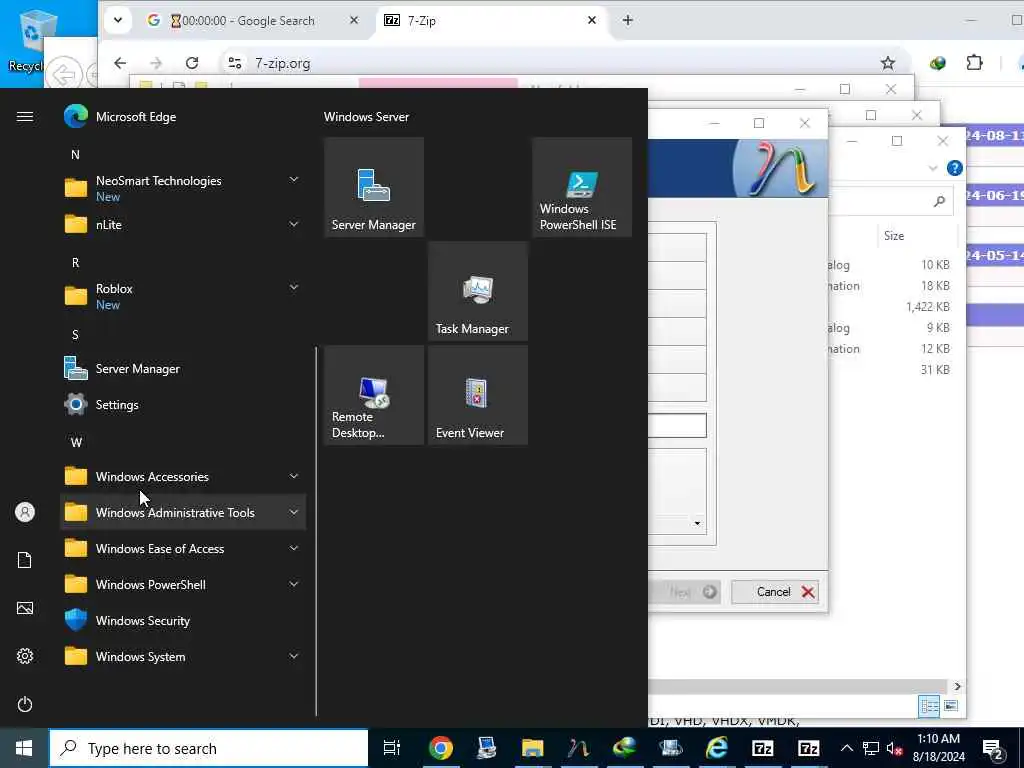Close the 7-Zip browser tab
This screenshot has width=1024, height=768.
tap(592, 21)
